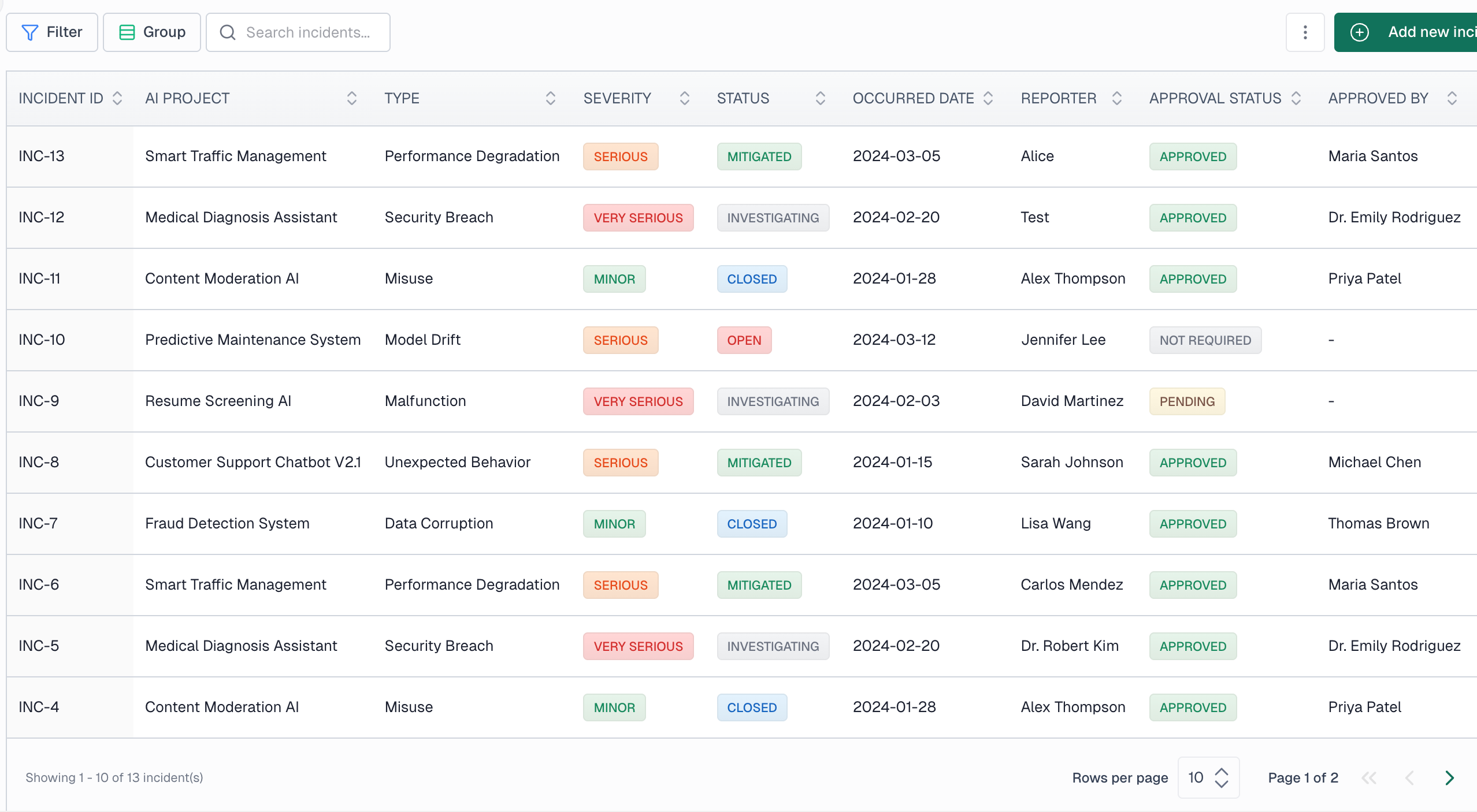1477x812 pixels.
Task: Click the next page arrow icon
Action: click(x=1449, y=778)
